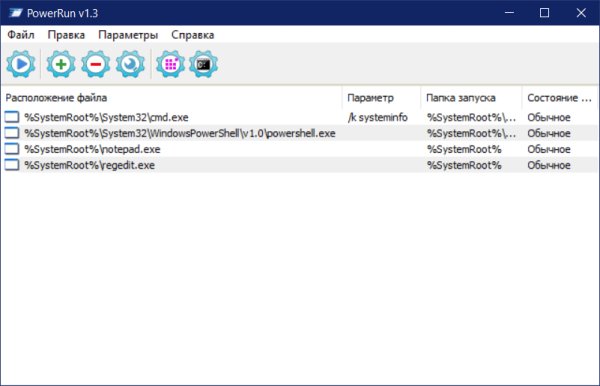Sort by Расположение файла column header
Image resolution: width=600 pixels, height=386 pixels.
(171, 98)
